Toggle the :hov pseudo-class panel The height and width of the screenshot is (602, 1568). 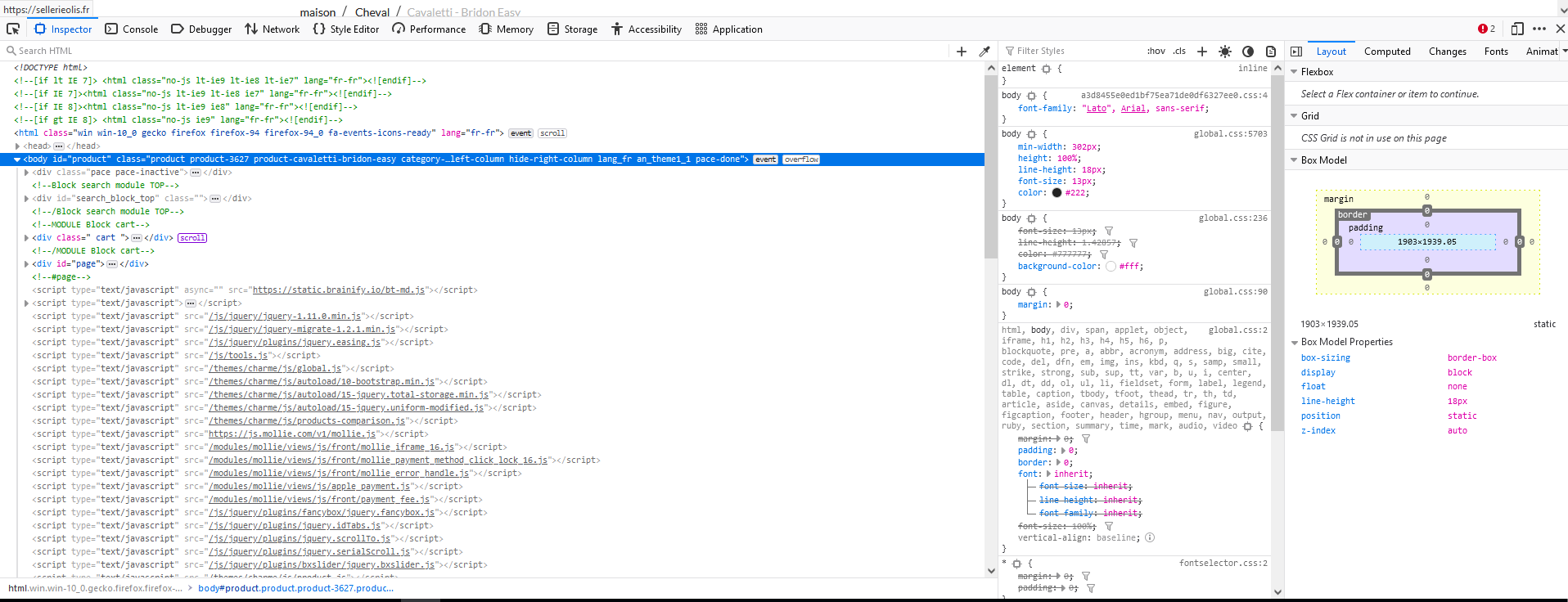click(1156, 51)
